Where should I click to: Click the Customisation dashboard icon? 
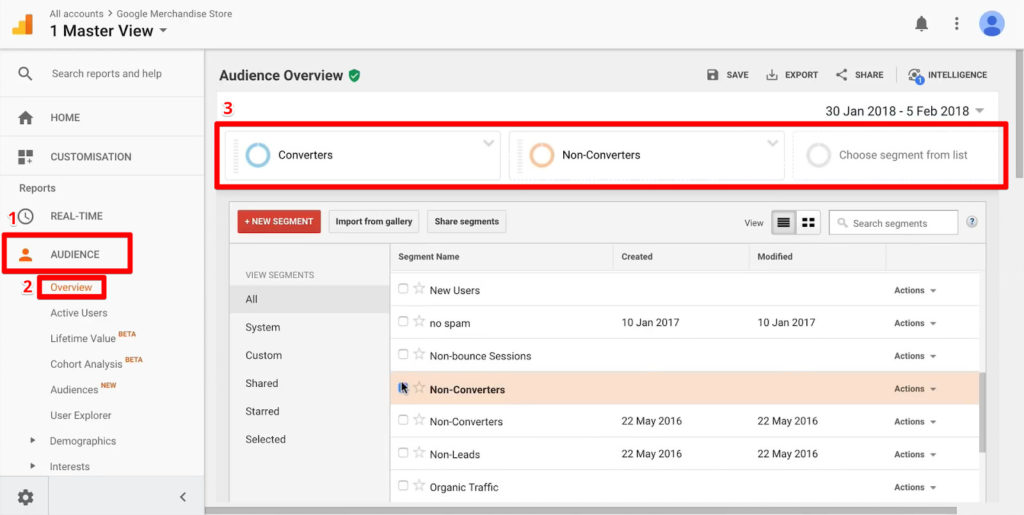tap(25, 157)
